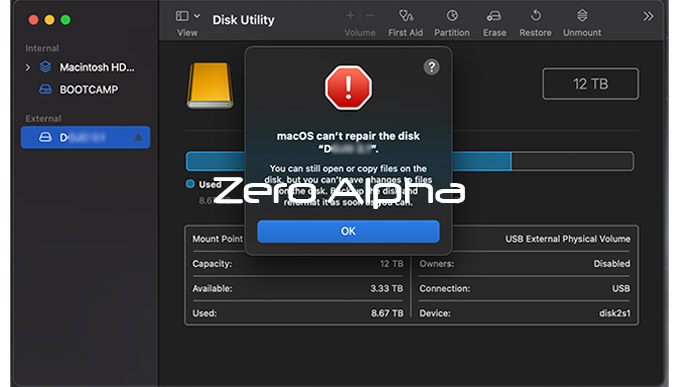
Task: Open the View sidebar icon
Action: [x=182, y=16]
